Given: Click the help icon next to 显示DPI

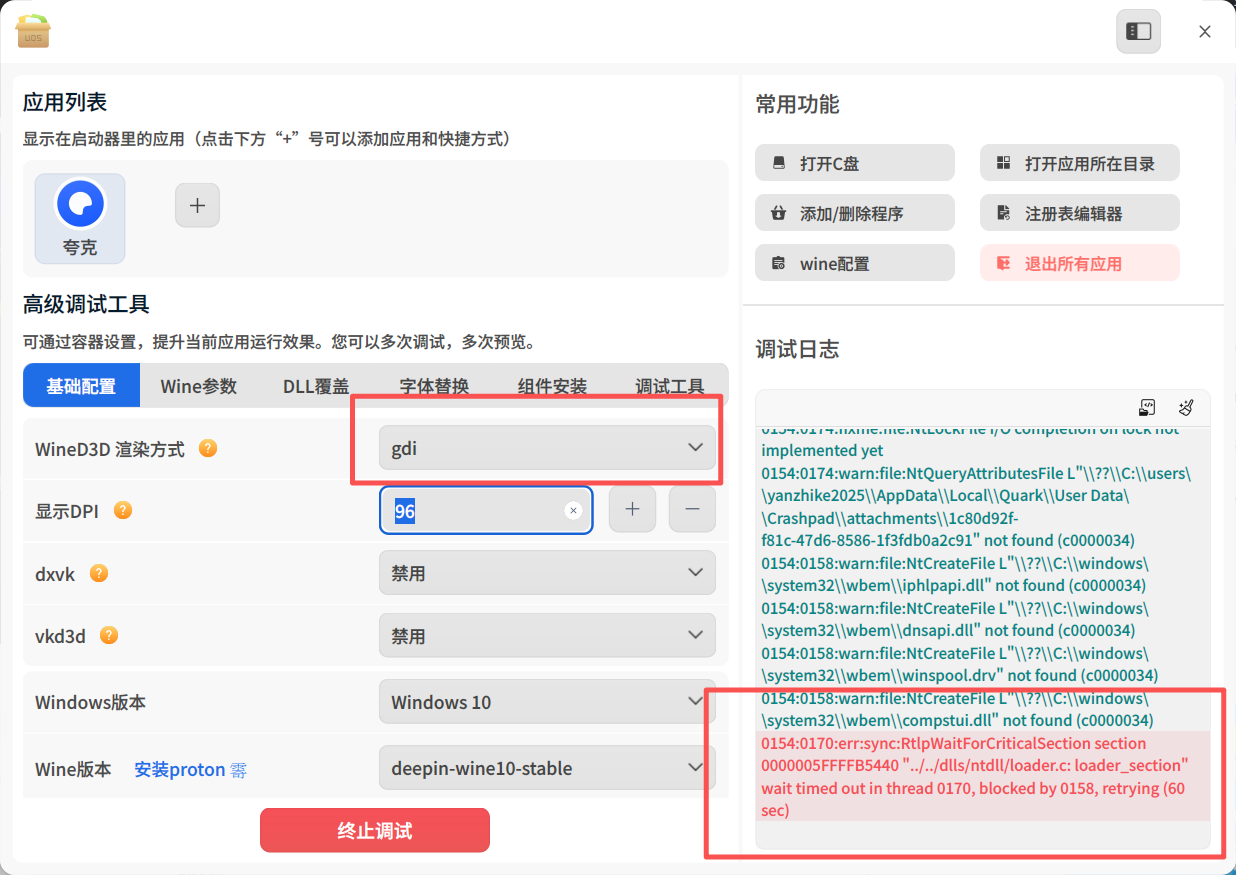Looking at the screenshot, I should pyautogui.click(x=123, y=510).
